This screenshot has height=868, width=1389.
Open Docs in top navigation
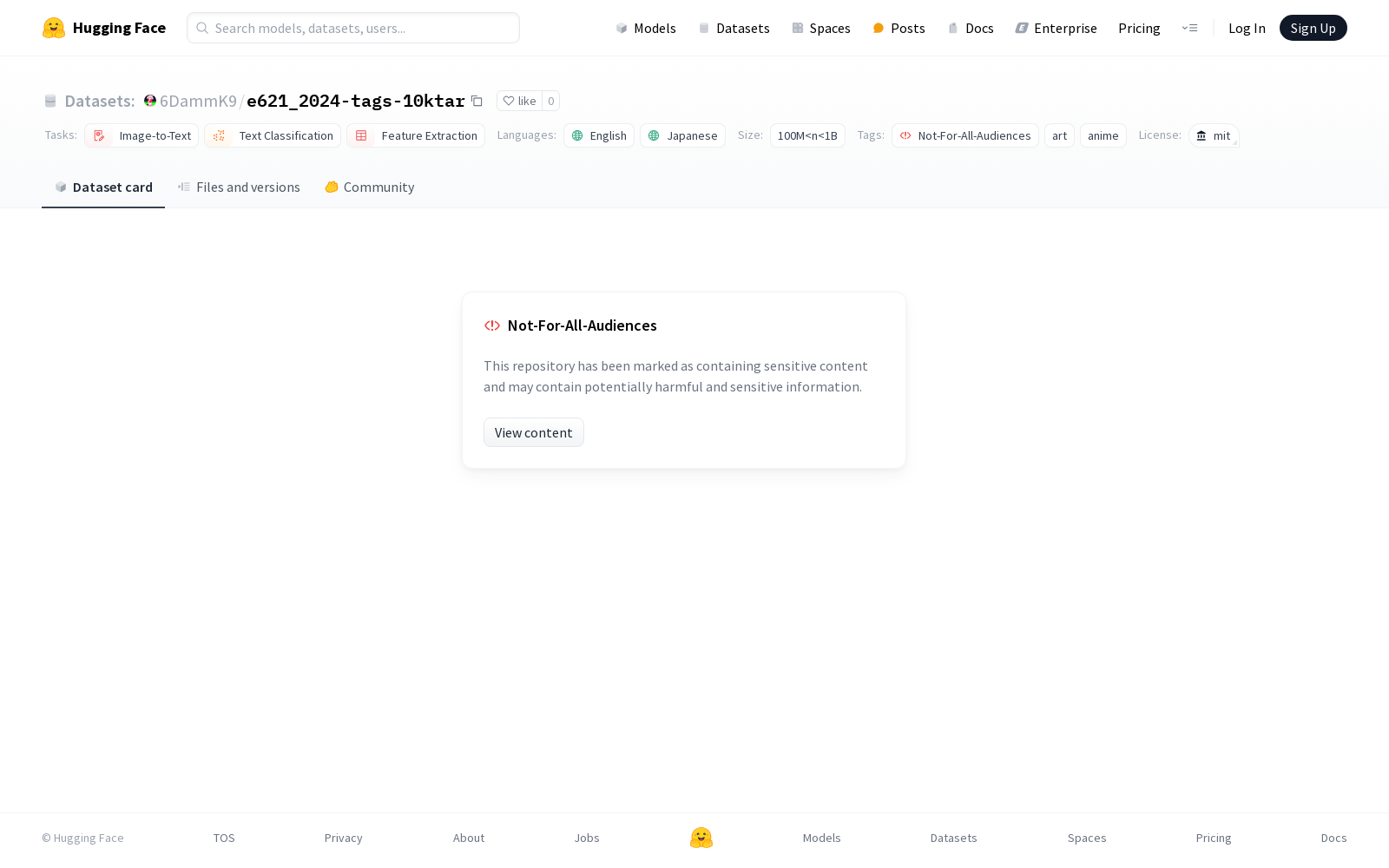[970, 28]
